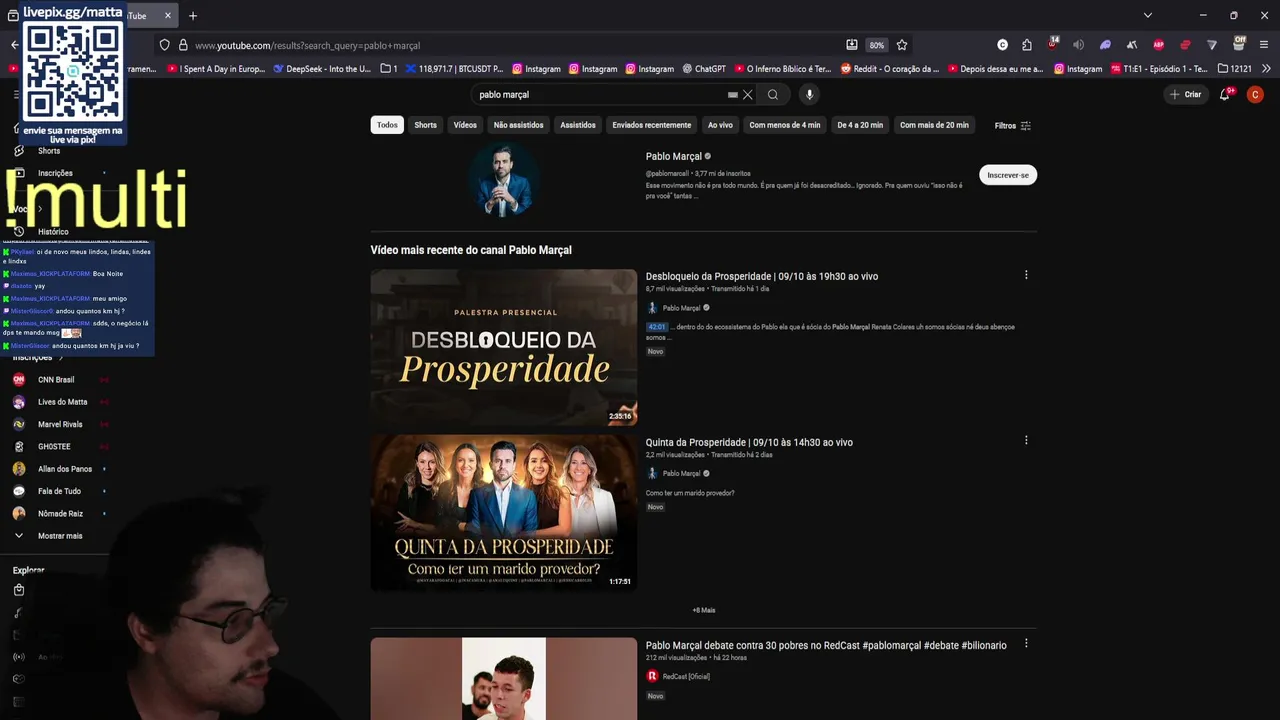Image resolution: width=1280 pixels, height=720 pixels.
Task: Click the YouTube search magnifier button
Action: point(773,95)
